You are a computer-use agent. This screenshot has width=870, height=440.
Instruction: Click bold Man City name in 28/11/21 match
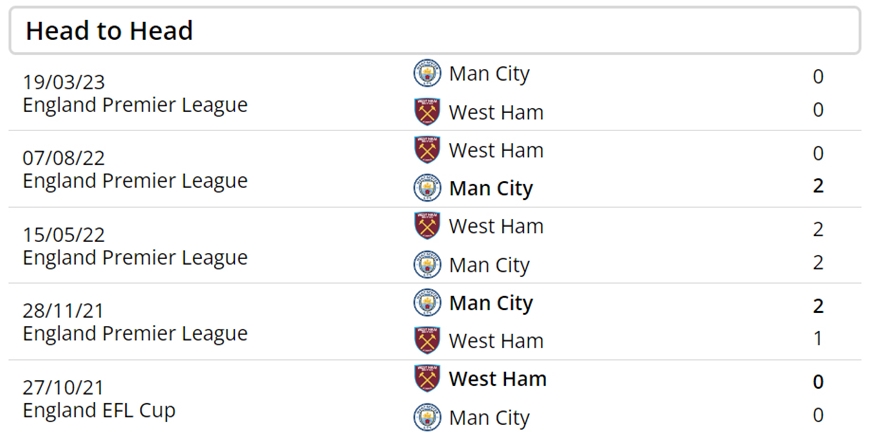pos(491,304)
